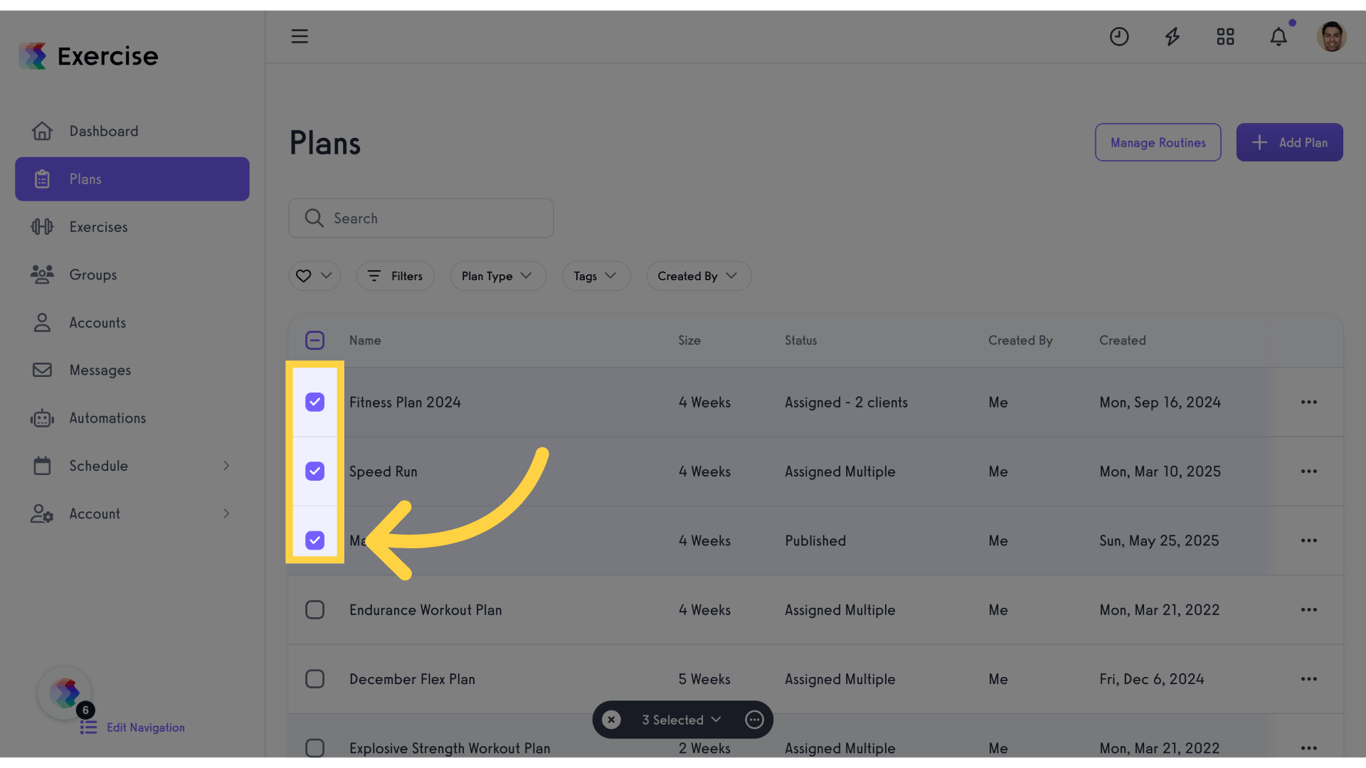Deselect the Fitness Plan 2024 checkbox
This screenshot has width=1366, height=768.
pyautogui.click(x=315, y=402)
